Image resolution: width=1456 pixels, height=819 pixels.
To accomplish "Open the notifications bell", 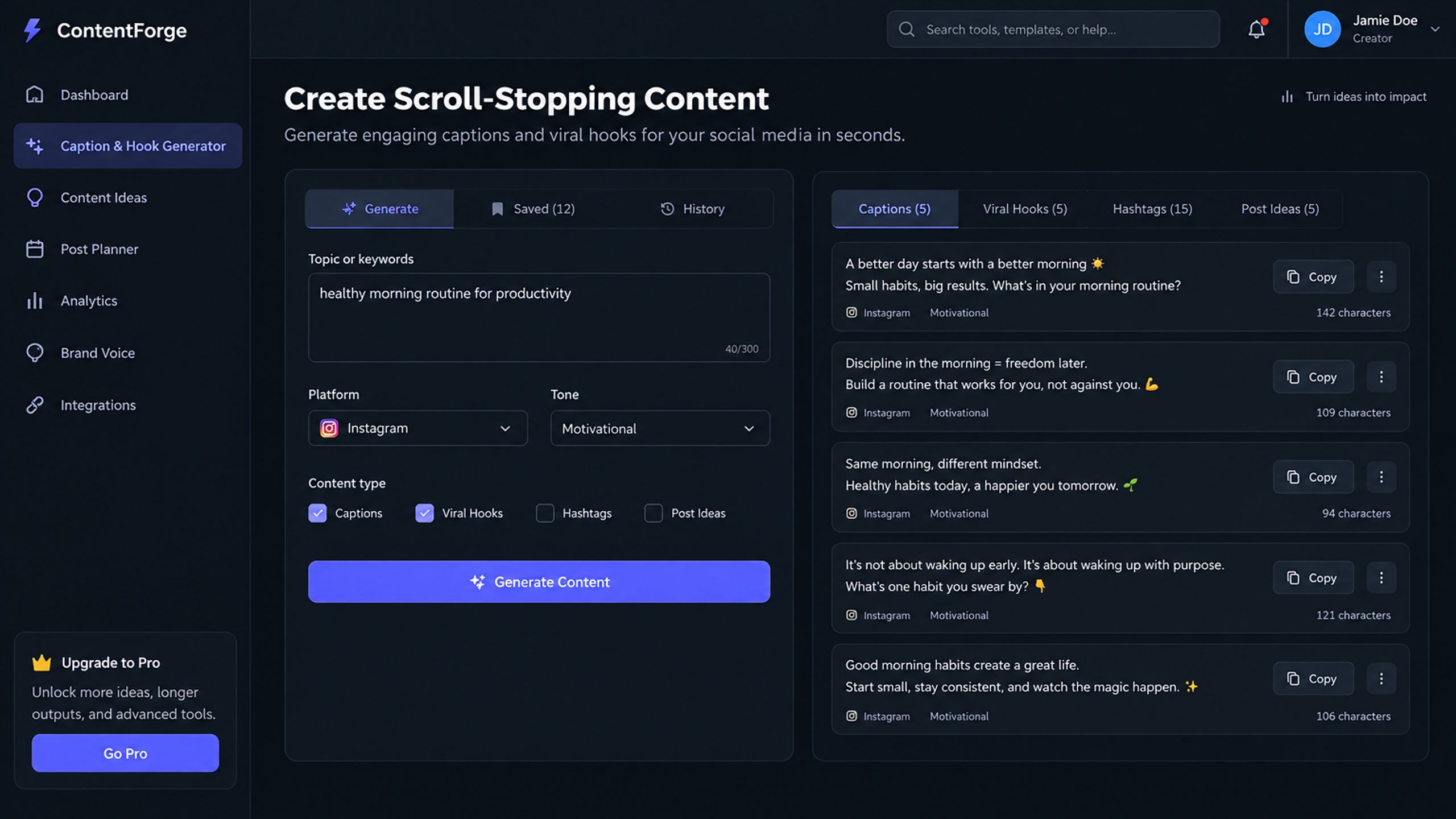I will coord(1256,29).
